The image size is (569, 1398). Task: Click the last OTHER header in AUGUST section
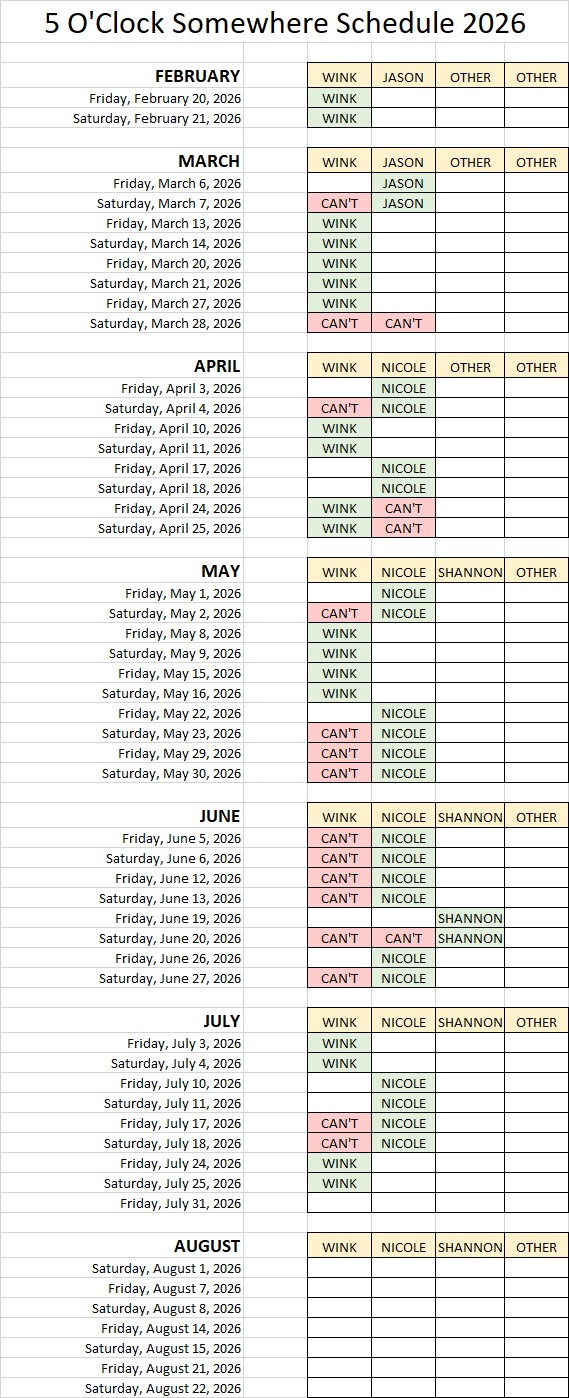tap(536, 1247)
